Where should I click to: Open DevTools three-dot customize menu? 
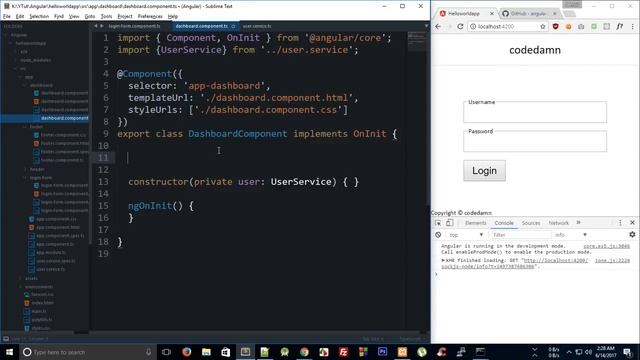tap(620, 223)
